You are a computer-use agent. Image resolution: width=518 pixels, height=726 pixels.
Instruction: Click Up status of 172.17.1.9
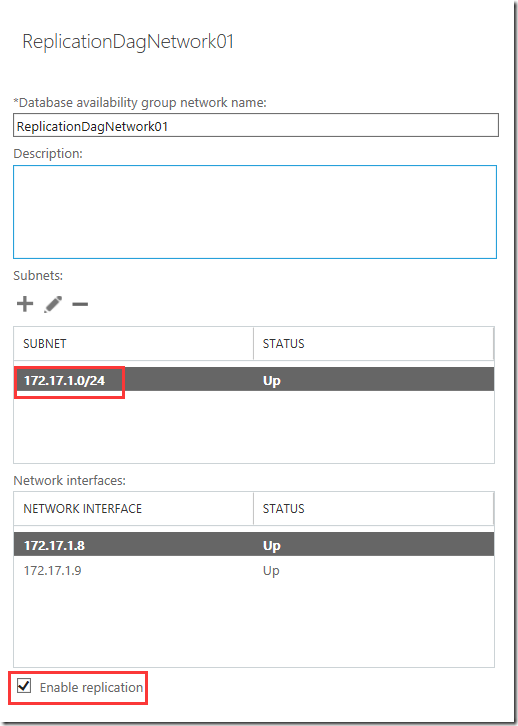(x=271, y=570)
